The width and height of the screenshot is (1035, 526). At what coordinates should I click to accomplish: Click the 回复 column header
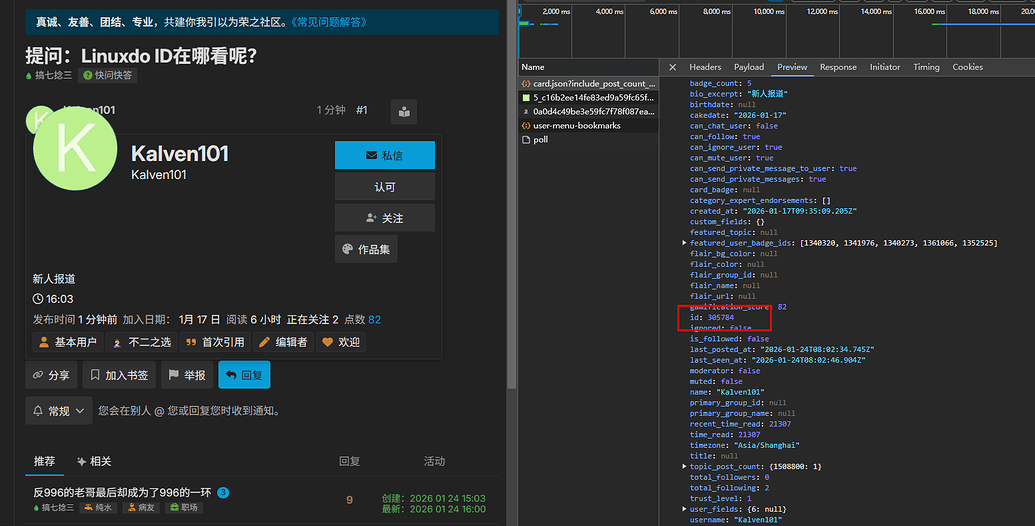pos(349,461)
